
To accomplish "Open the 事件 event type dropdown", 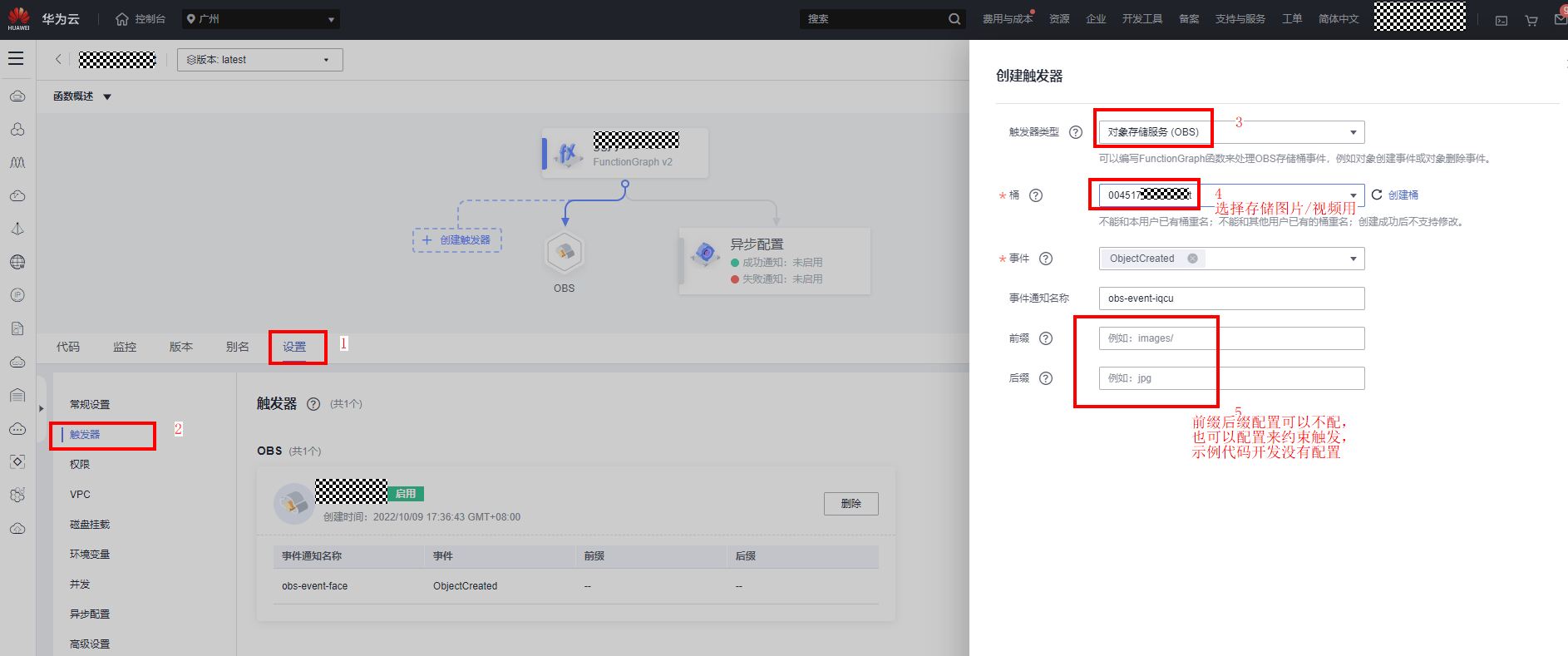I will click(1231, 259).
